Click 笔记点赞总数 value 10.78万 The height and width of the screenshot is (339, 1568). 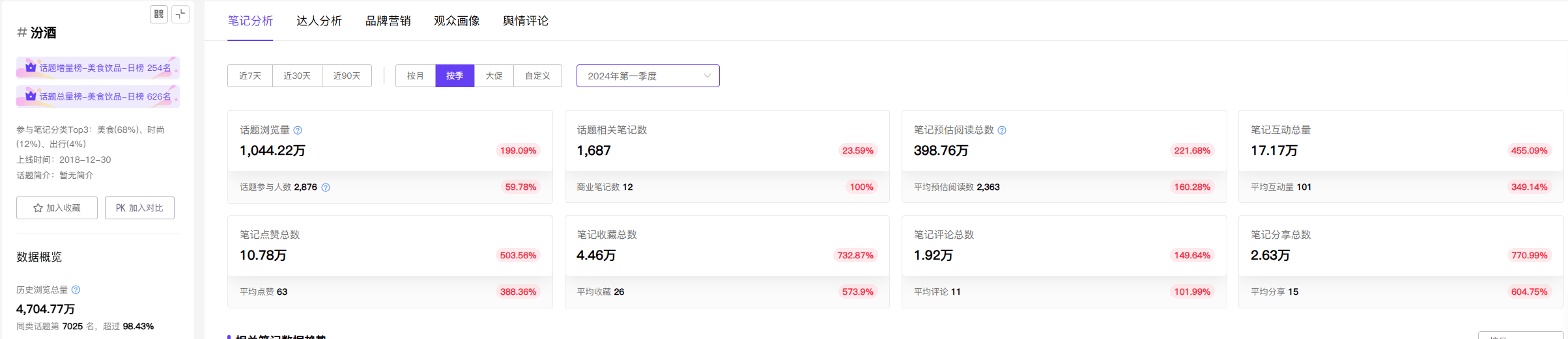pyautogui.click(x=263, y=256)
